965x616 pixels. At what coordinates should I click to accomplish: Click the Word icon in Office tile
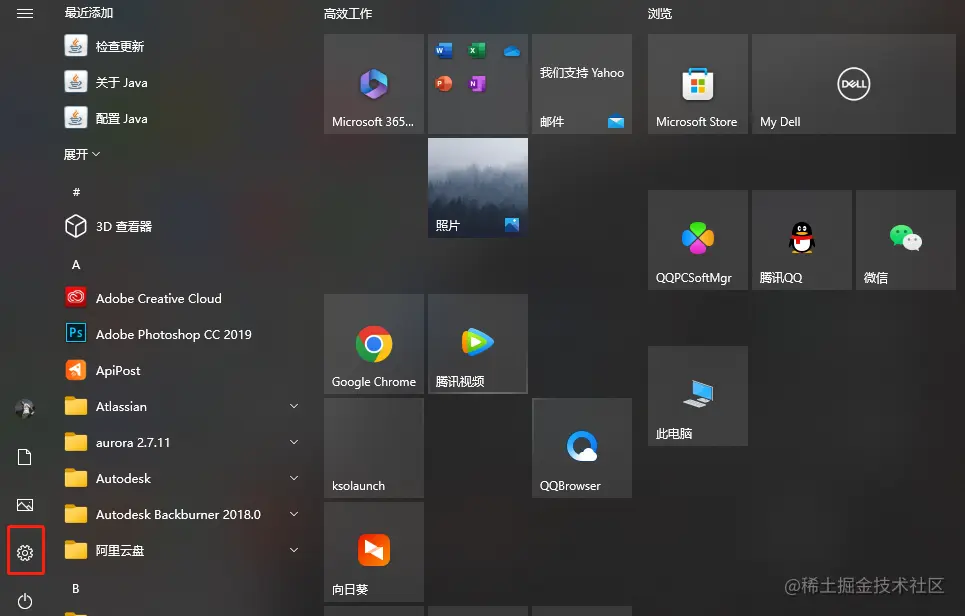pyautogui.click(x=444, y=50)
